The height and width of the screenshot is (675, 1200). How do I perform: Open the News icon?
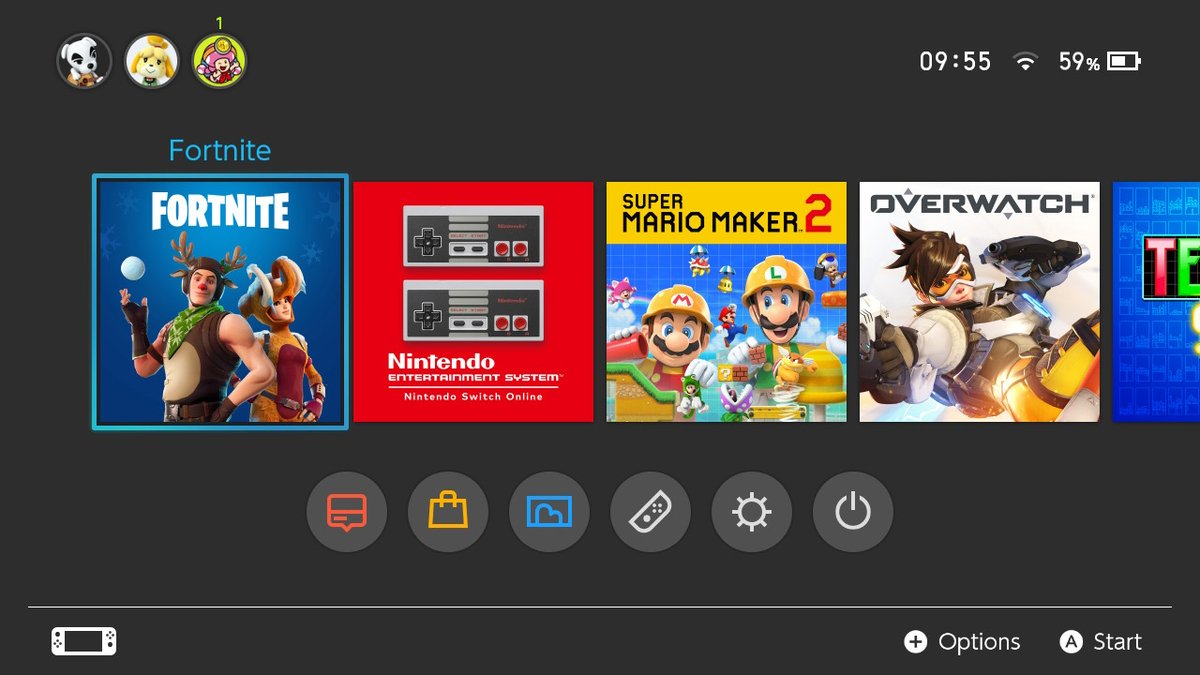347,512
